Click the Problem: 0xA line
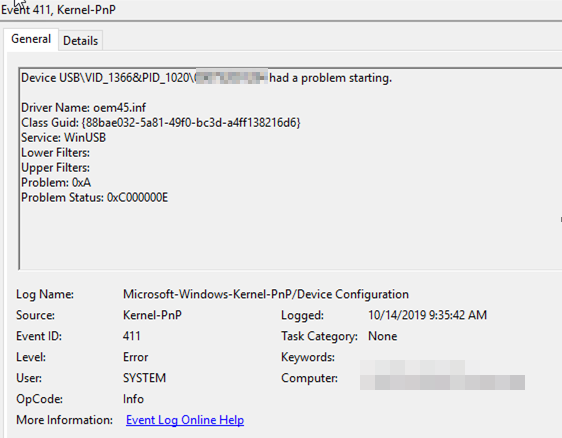This screenshot has height=438, width=562. pyautogui.click(x=56, y=182)
